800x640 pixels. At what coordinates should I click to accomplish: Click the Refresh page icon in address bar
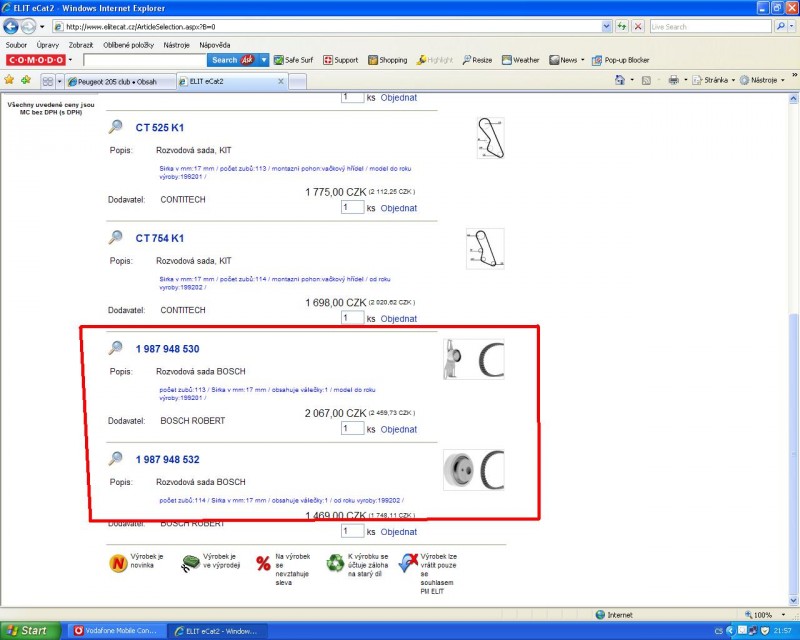[x=622, y=26]
